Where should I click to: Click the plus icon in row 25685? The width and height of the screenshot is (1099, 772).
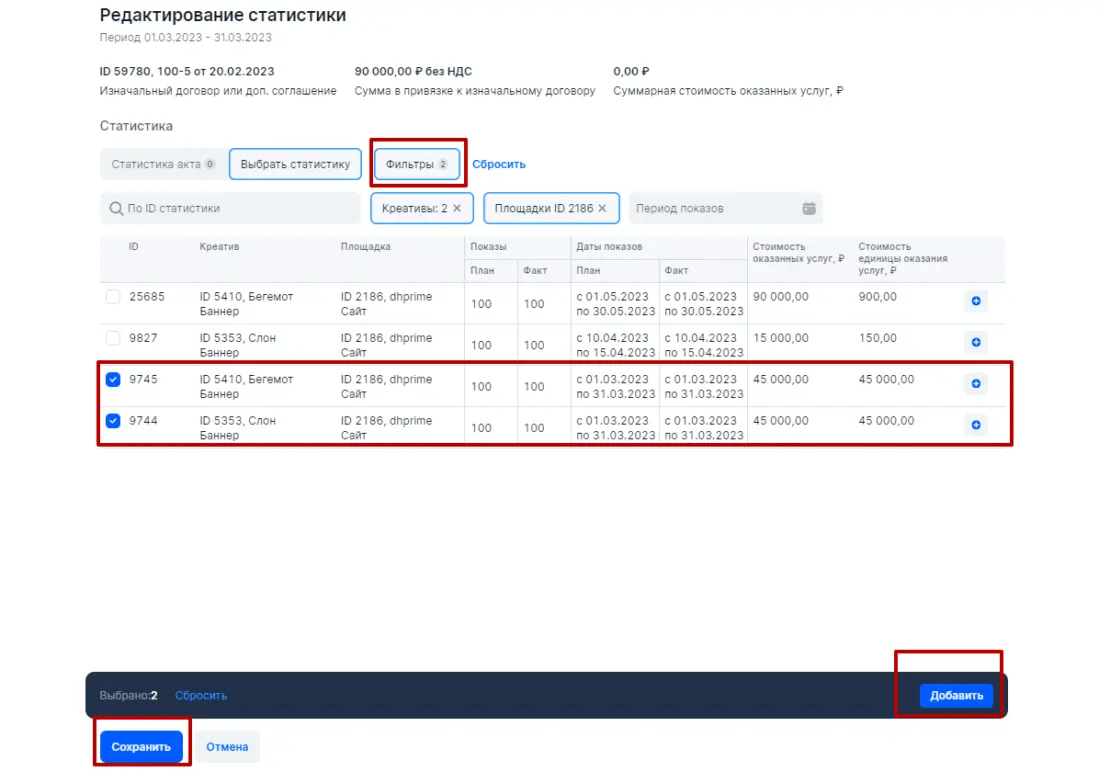point(975,301)
